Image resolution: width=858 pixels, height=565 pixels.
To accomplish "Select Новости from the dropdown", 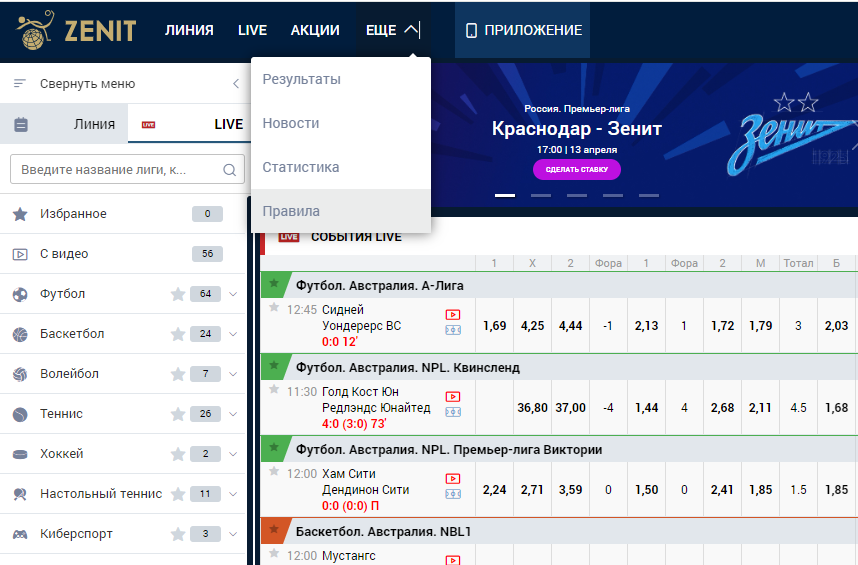I will pyautogui.click(x=341, y=124).
